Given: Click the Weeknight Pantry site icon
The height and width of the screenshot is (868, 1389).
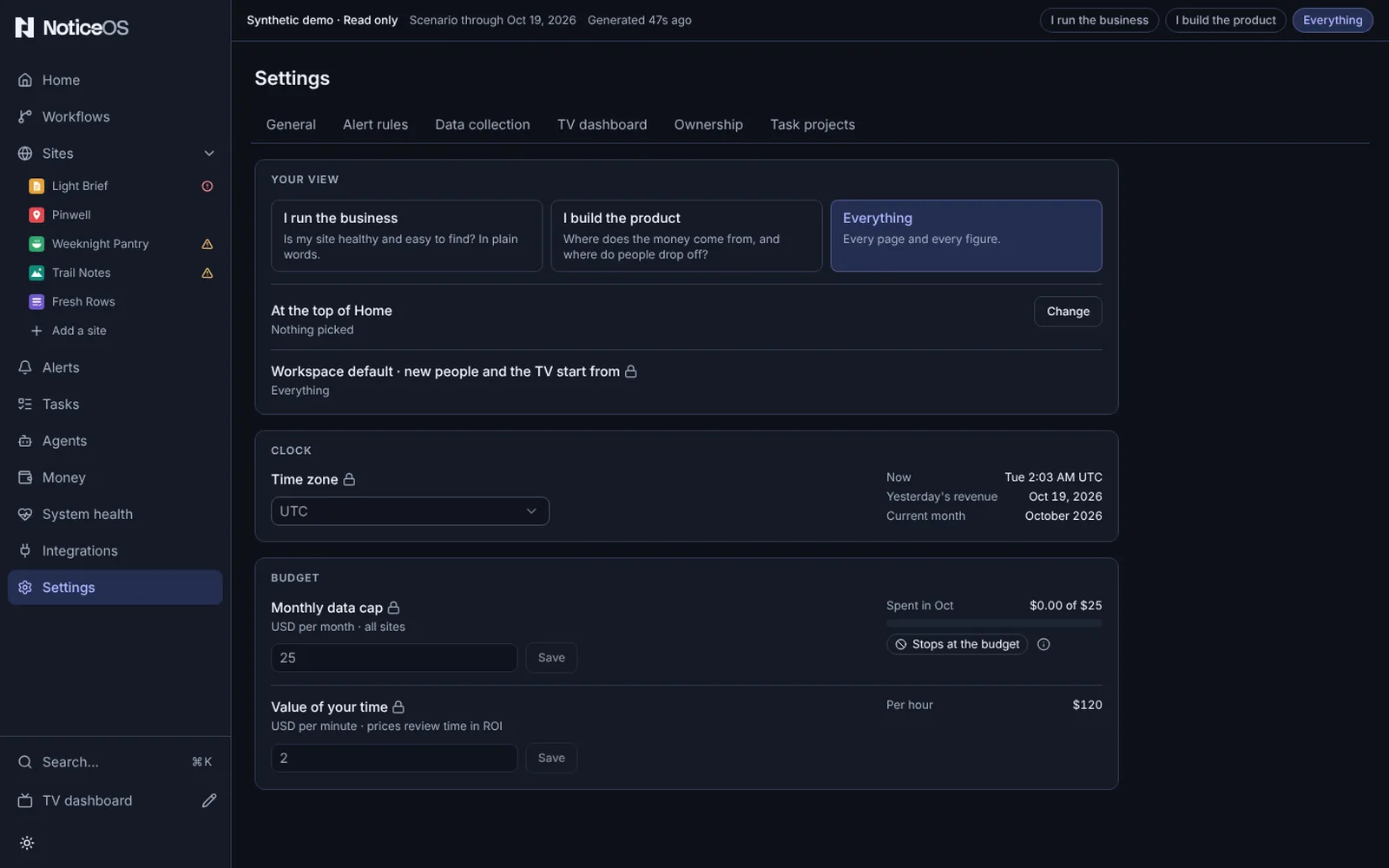Looking at the screenshot, I should 36,244.
